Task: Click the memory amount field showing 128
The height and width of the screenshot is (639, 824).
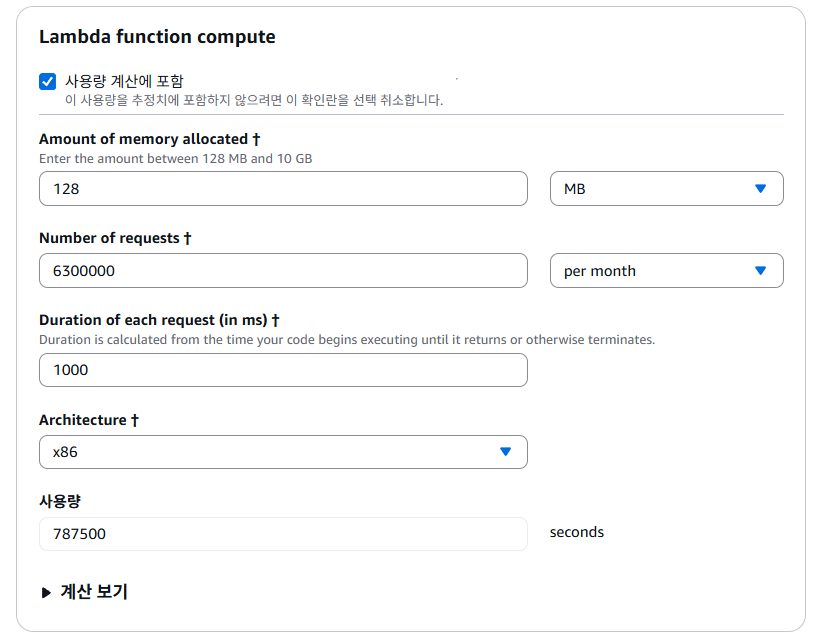Action: point(283,188)
